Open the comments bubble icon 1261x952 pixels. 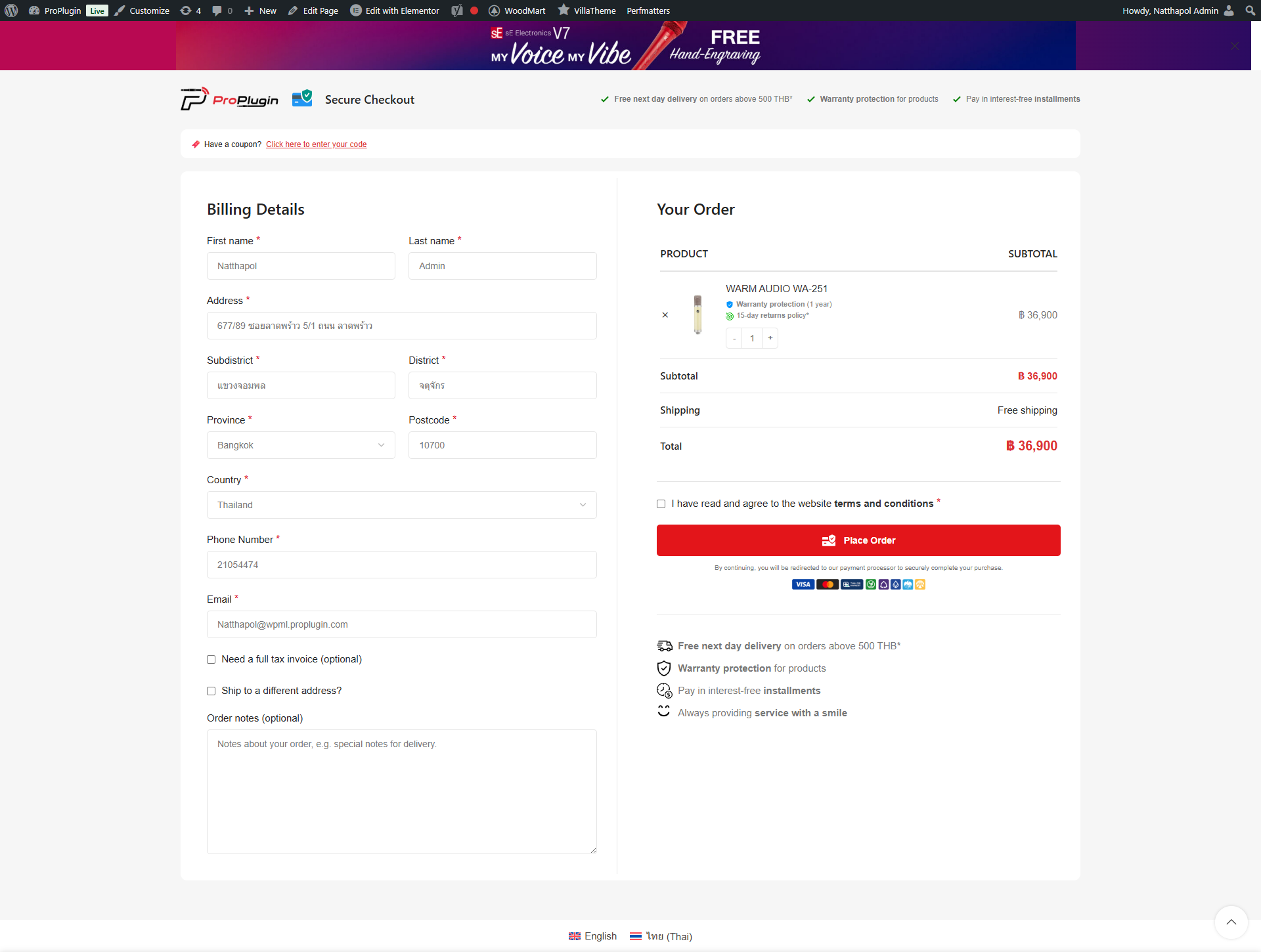pos(222,11)
